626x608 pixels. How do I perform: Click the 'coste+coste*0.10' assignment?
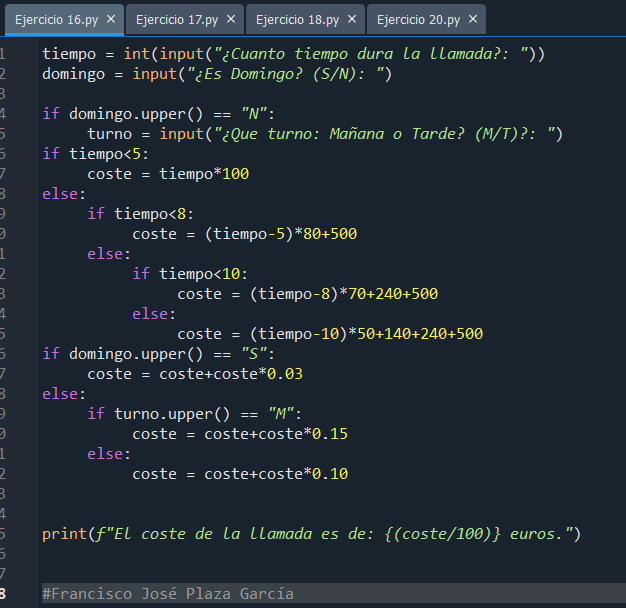click(x=239, y=474)
